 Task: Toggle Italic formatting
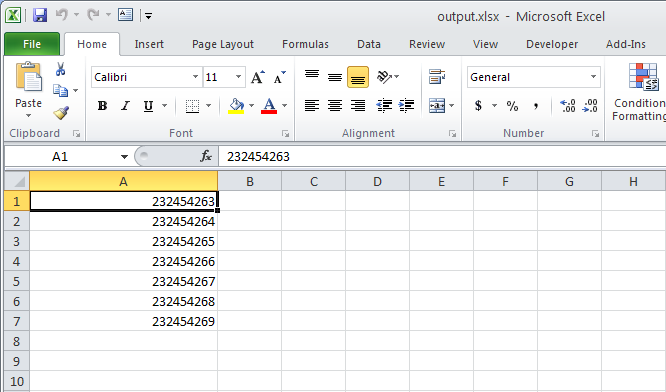(x=125, y=106)
